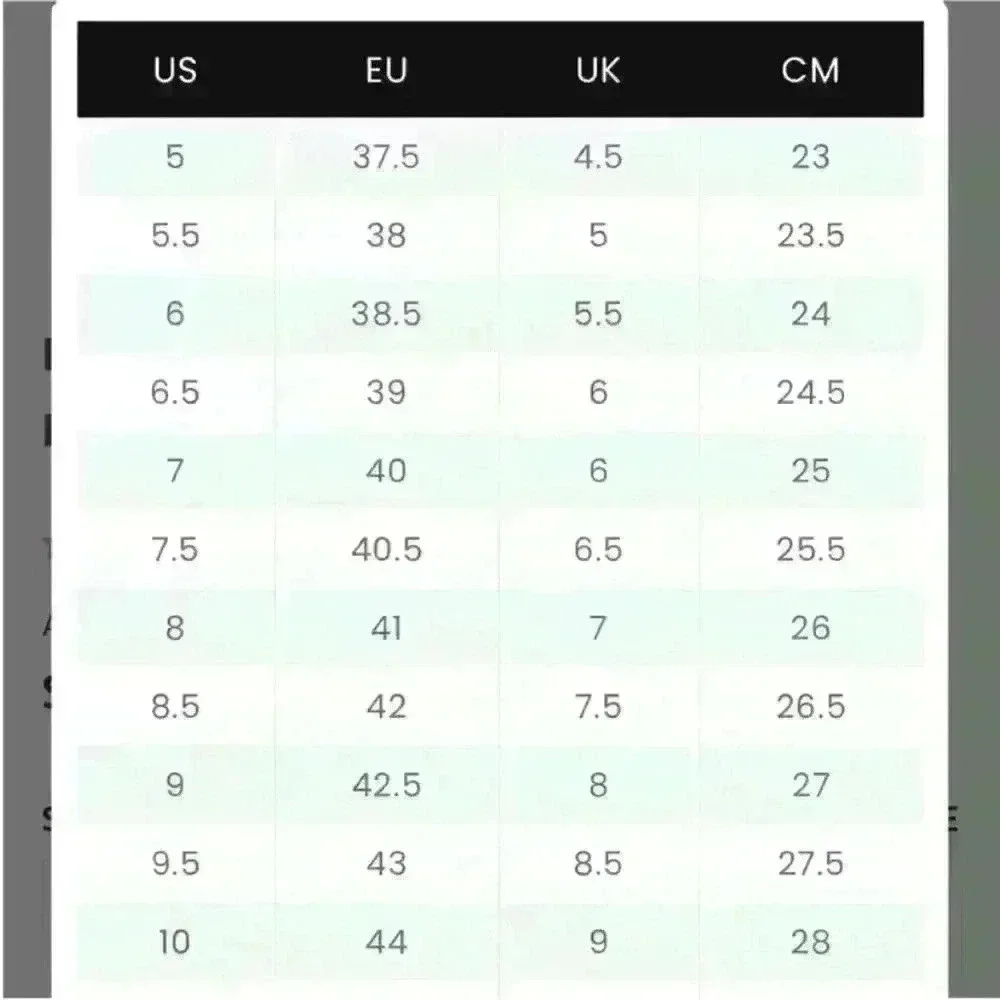
Task: Click the US column header
Action: pos(175,70)
